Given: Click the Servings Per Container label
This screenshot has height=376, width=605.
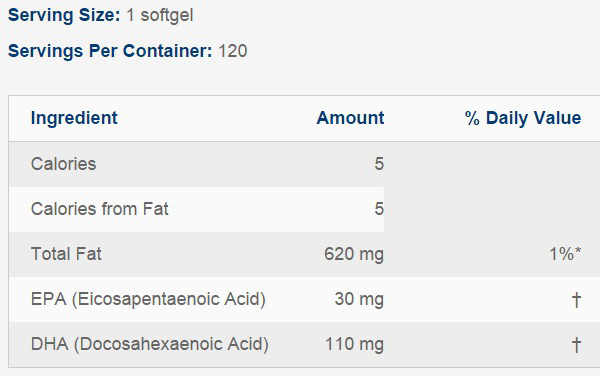Looking at the screenshot, I should [110, 51].
